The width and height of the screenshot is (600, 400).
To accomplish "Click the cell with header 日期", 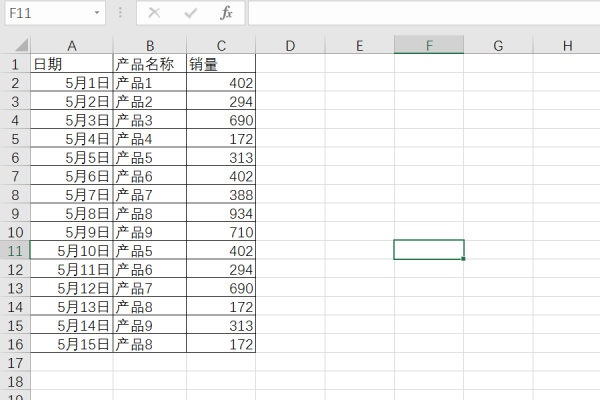I will 72,64.
